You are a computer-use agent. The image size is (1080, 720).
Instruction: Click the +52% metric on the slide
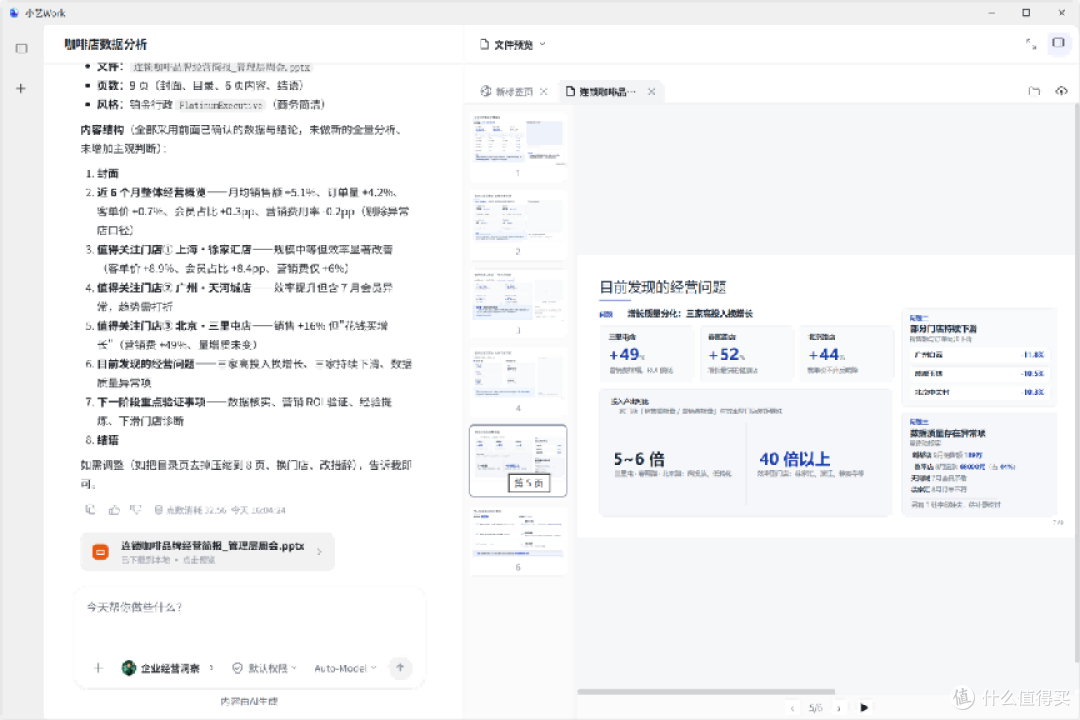click(x=727, y=355)
